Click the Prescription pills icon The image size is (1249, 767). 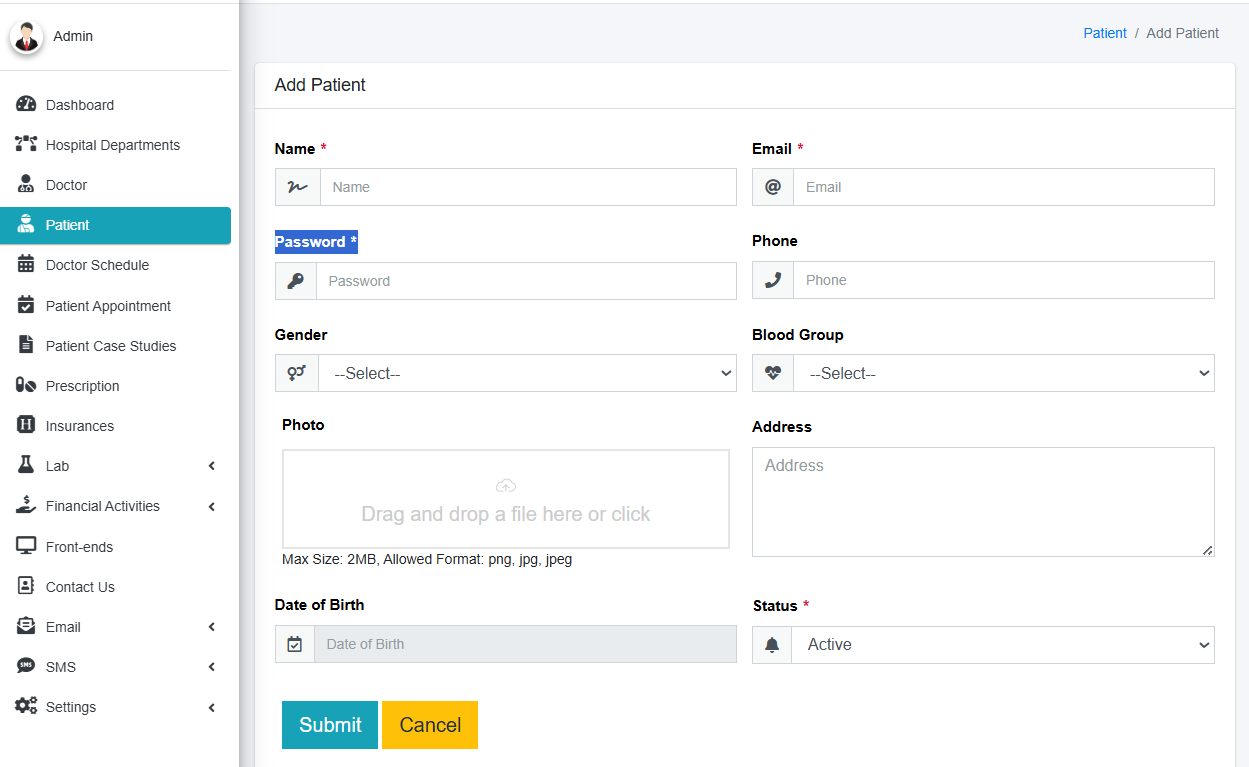(26, 385)
